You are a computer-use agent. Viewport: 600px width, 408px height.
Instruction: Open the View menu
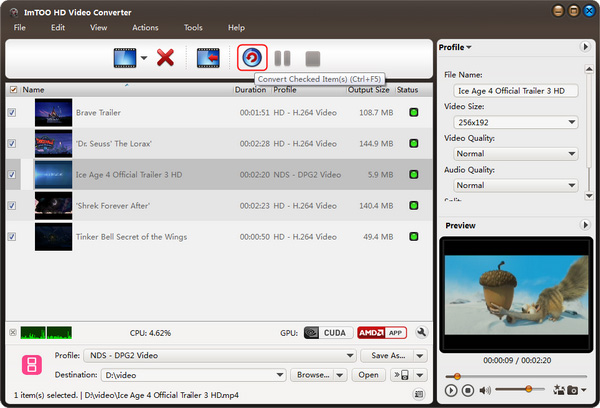[98, 28]
